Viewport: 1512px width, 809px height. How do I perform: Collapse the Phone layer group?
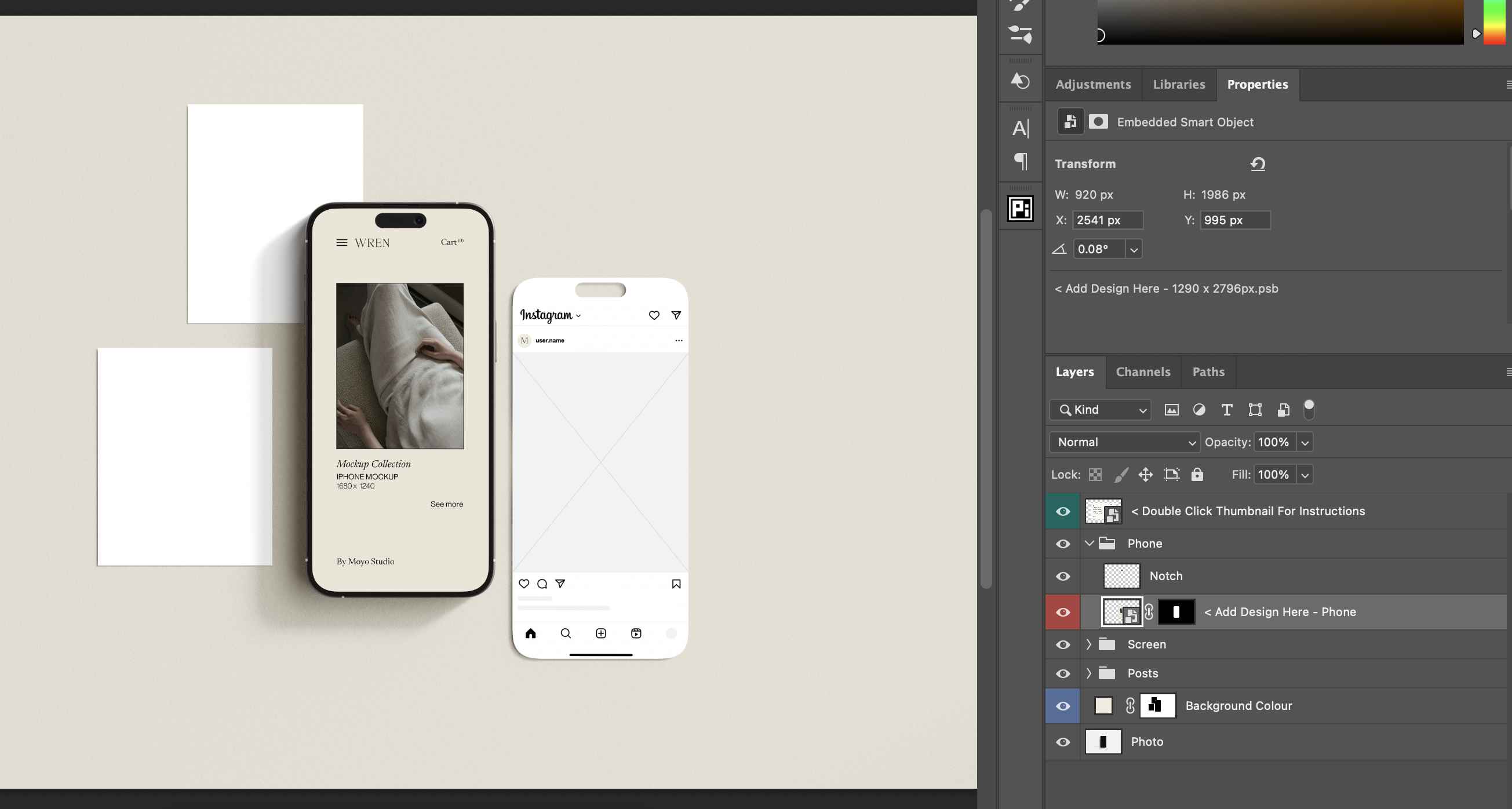tap(1090, 543)
